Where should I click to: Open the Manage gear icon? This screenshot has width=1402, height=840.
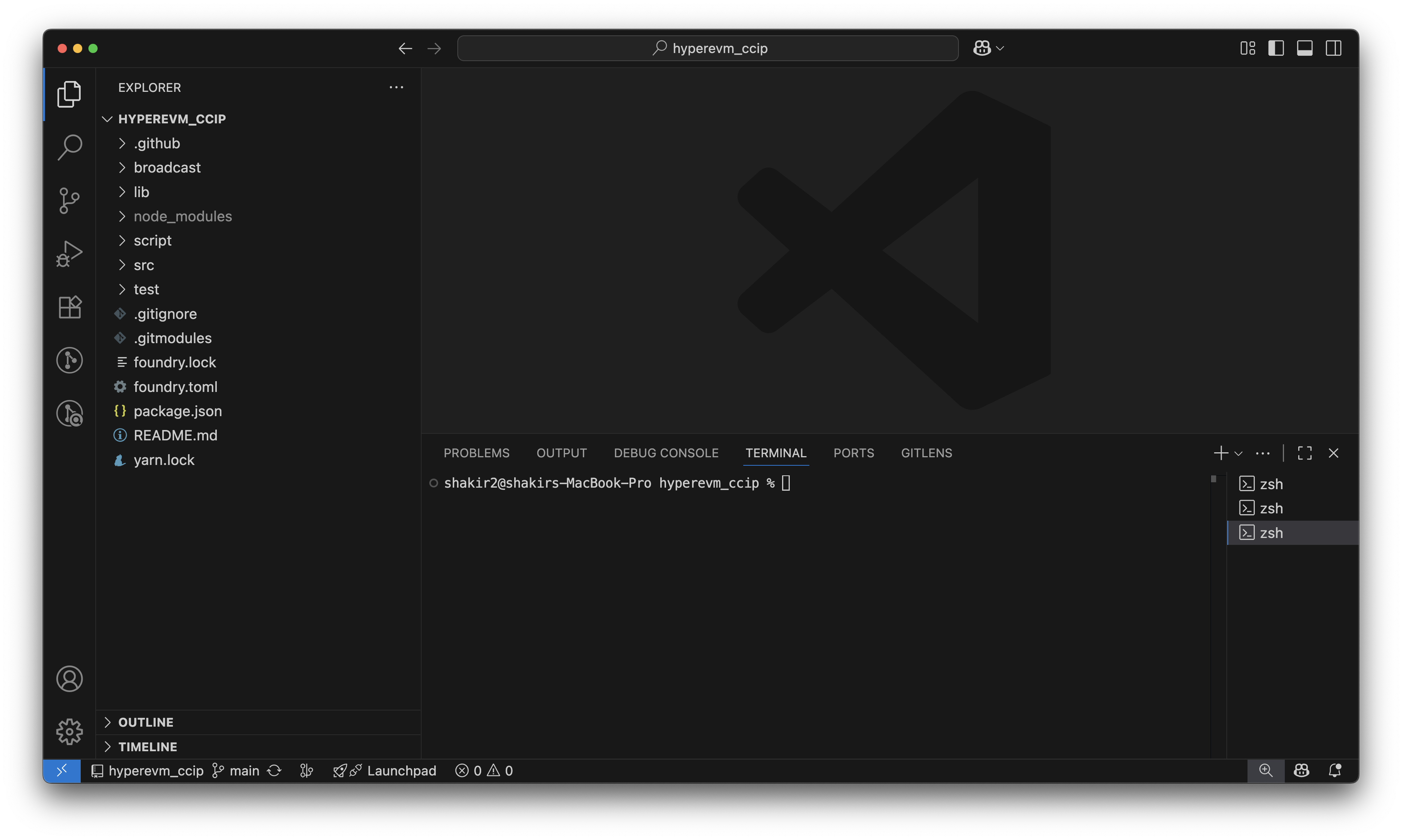69,732
